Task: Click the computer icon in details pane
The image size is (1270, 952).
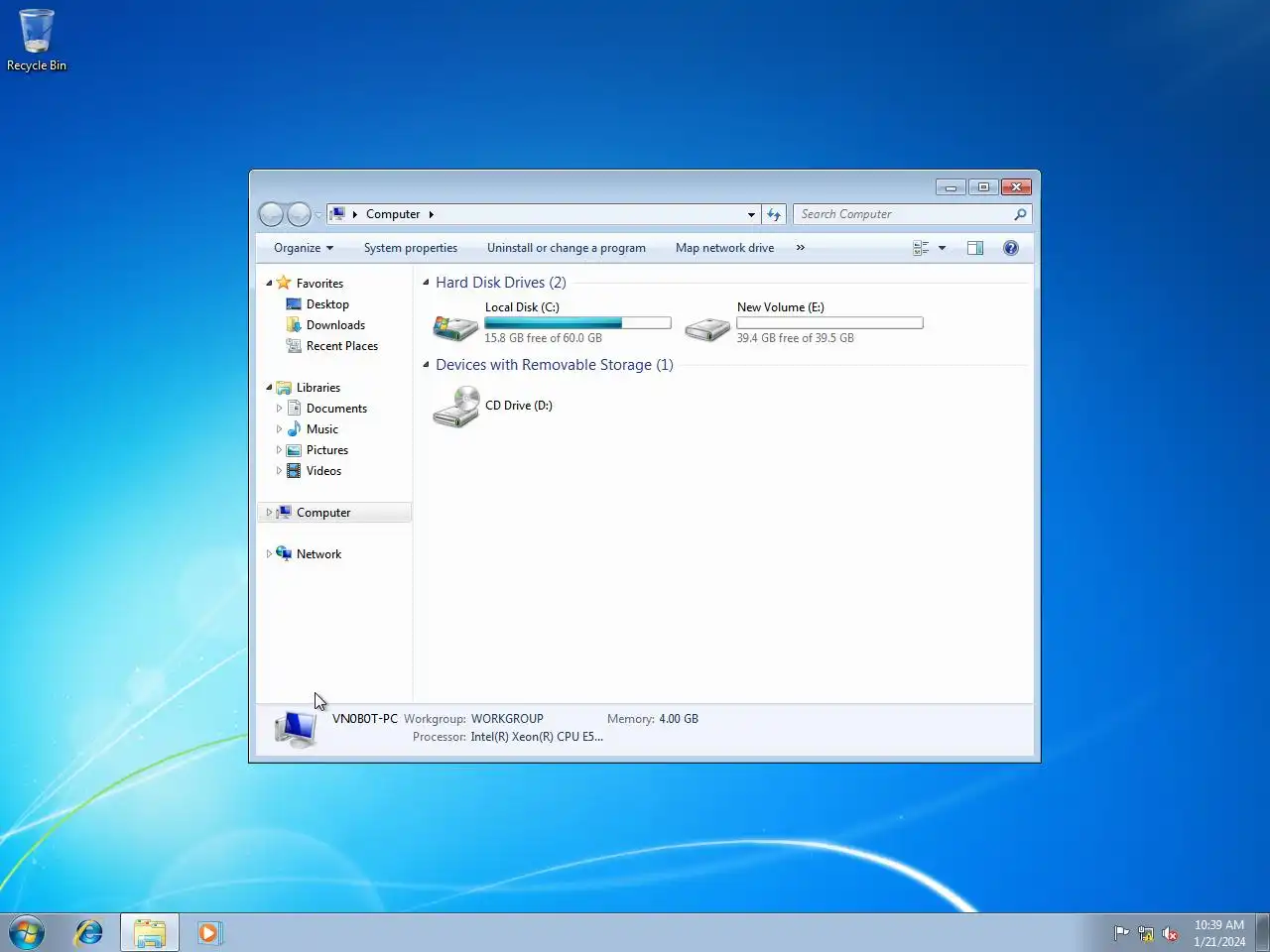Action: pos(296,729)
